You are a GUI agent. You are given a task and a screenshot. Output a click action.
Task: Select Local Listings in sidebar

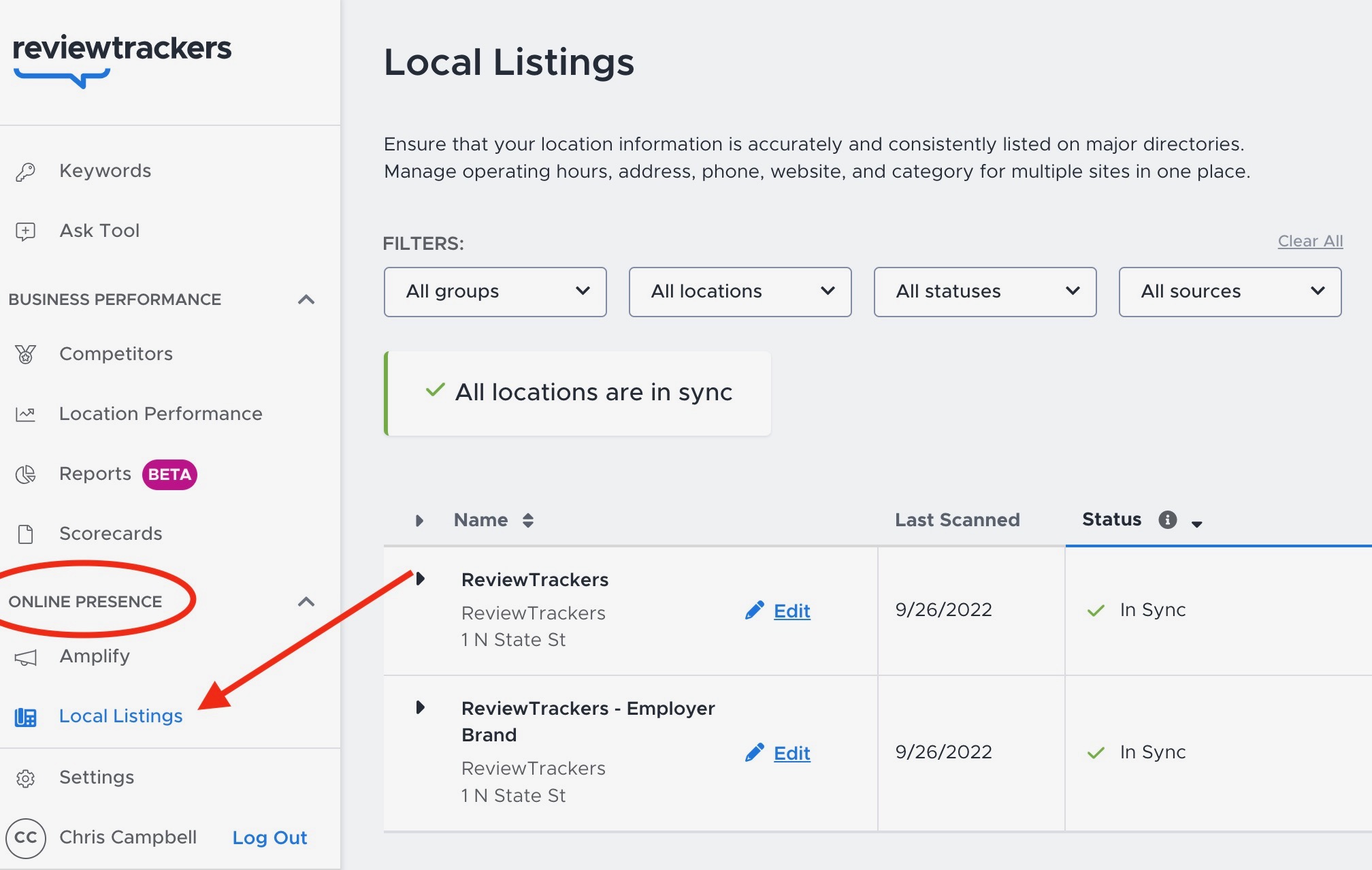pyautogui.click(x=120, y=716)
